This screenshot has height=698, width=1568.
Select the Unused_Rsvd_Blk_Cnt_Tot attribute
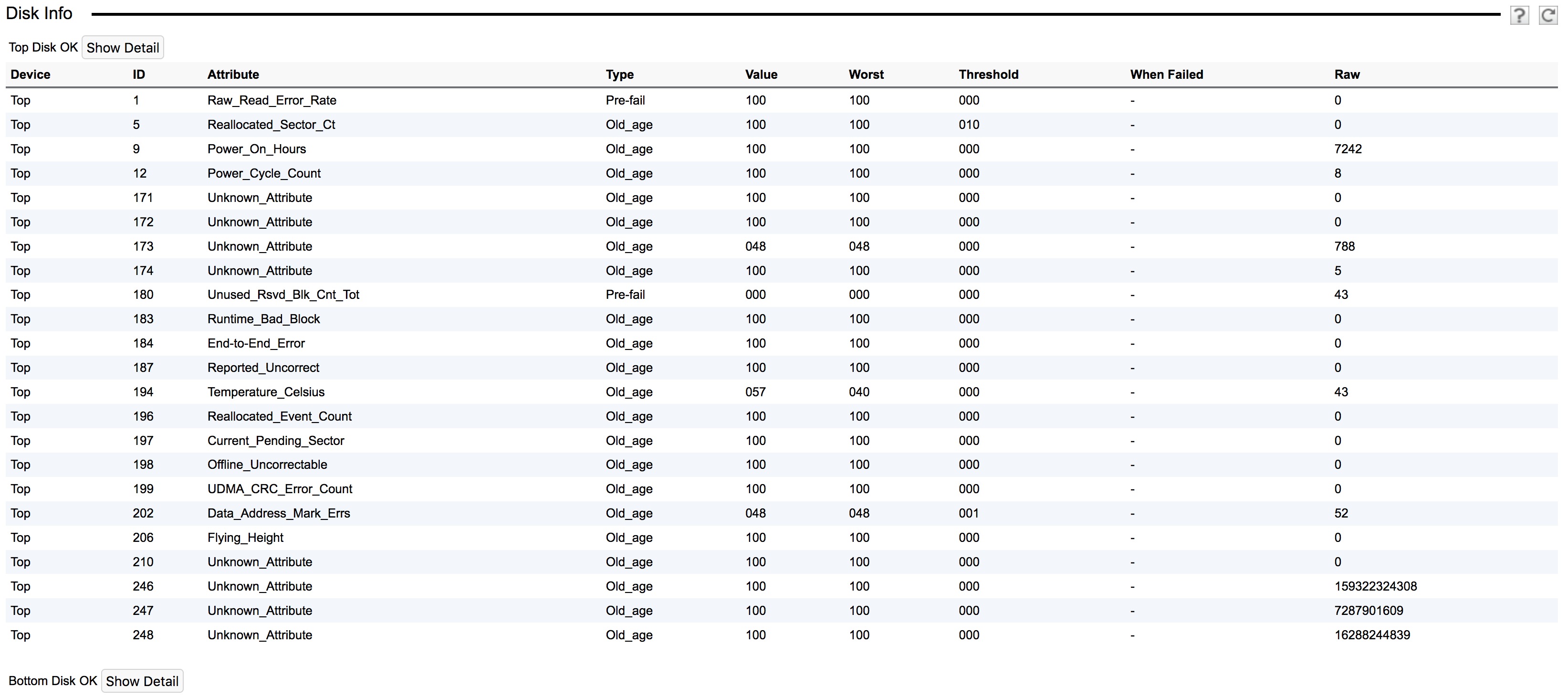[x=283, y=295]
